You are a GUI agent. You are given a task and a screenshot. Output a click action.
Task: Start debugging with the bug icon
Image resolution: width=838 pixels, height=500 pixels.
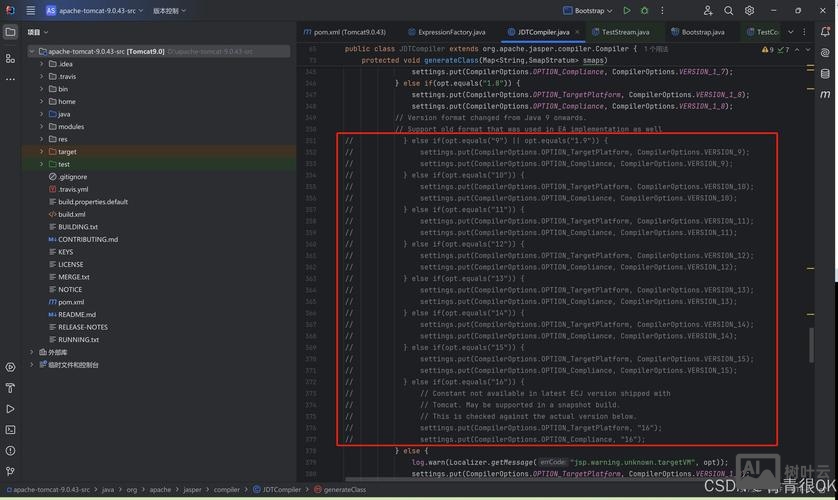tap(645, 10)
